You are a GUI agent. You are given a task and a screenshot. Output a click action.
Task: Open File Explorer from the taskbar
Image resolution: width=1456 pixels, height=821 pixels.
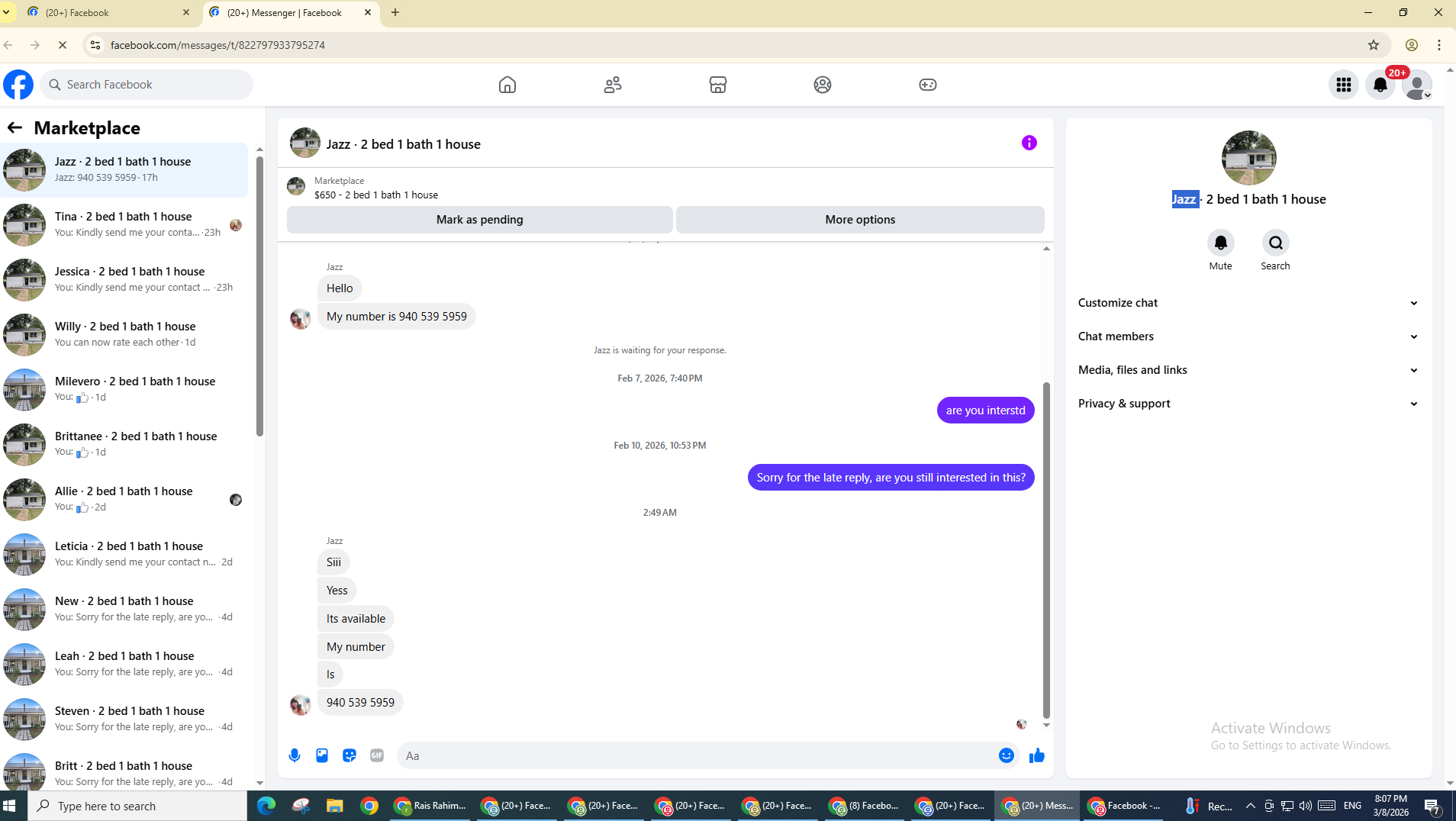334,806
